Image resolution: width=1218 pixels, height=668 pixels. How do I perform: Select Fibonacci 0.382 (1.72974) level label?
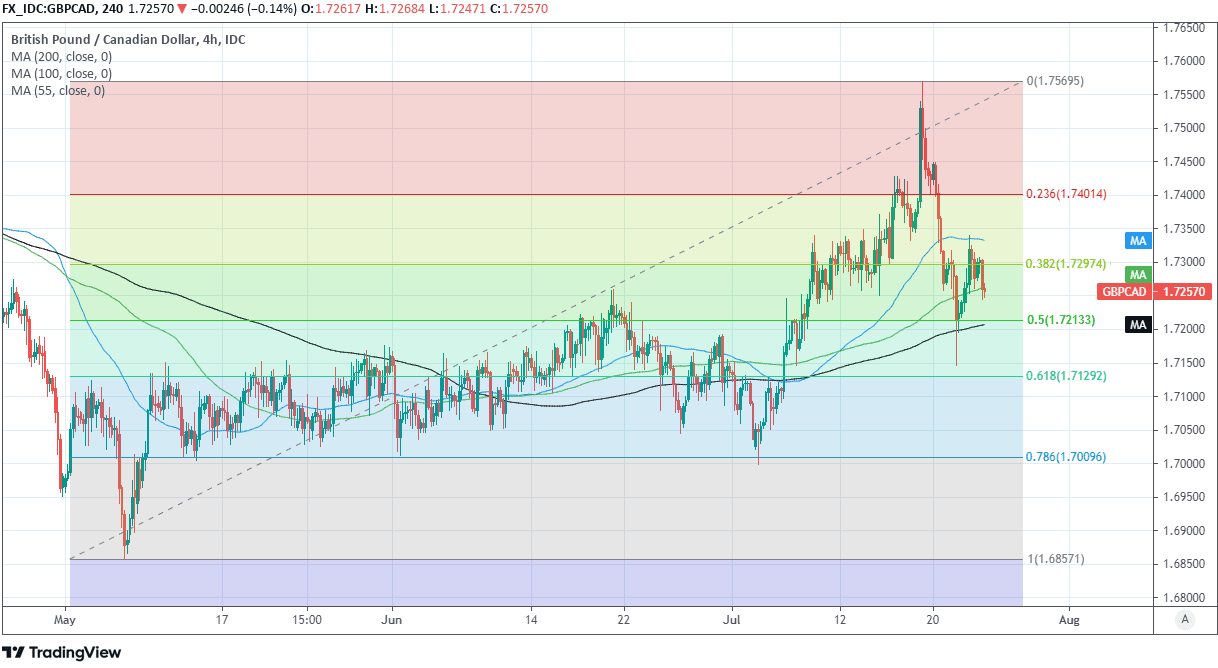tap(1067, 264)
